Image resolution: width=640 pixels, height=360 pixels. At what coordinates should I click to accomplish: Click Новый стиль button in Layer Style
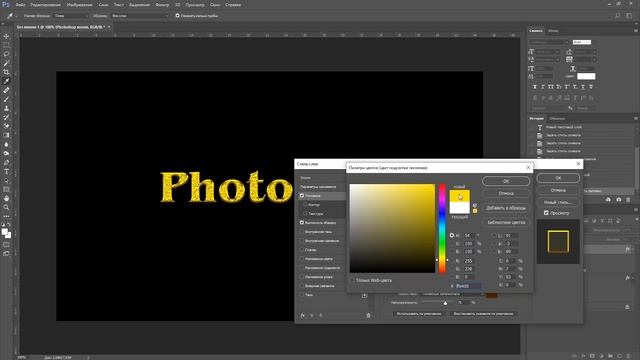(x=558, y=202)
